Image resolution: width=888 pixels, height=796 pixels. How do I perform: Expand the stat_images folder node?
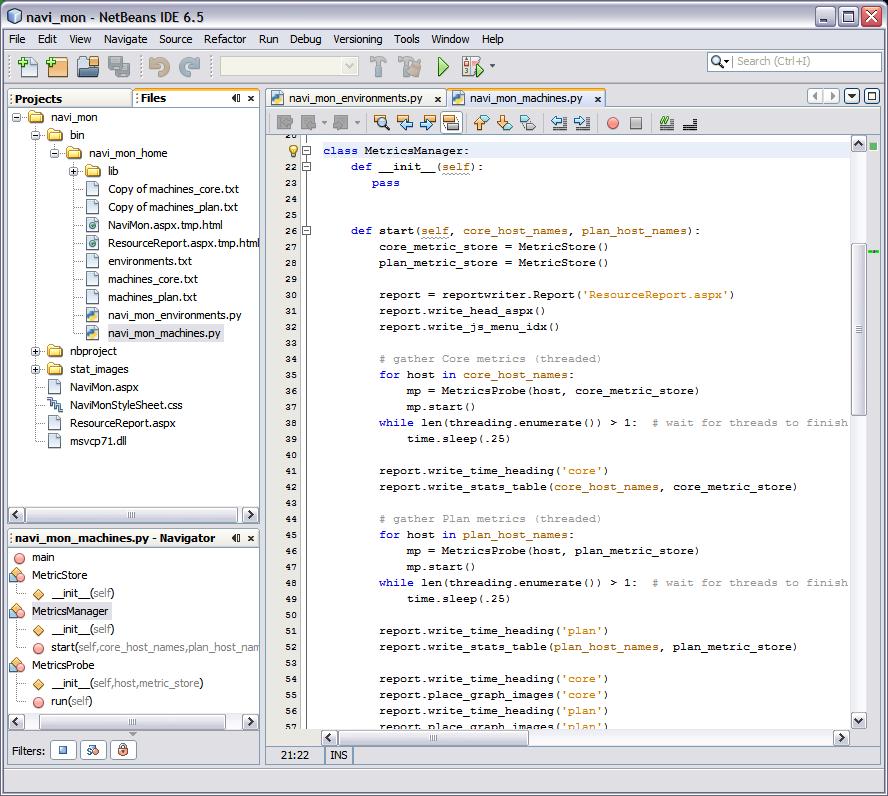click(x=35, y=369)
